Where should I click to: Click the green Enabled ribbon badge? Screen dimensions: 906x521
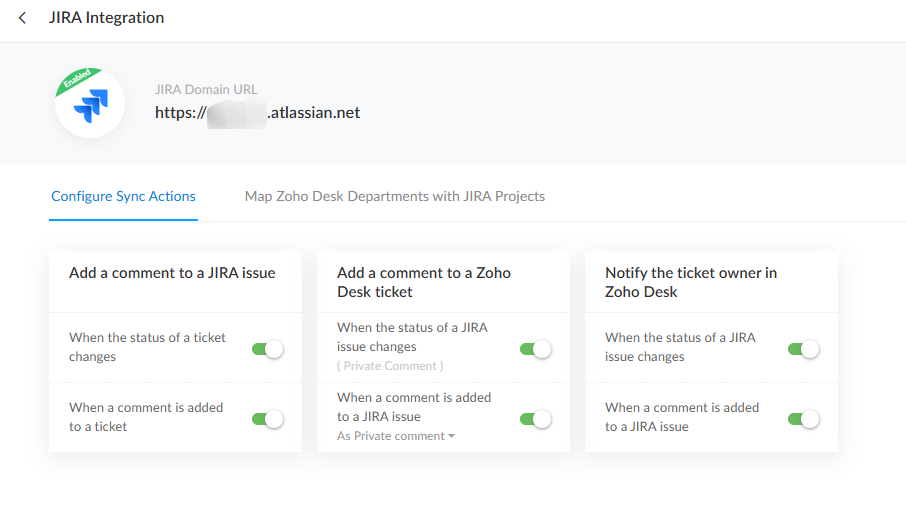coord(74,80)
